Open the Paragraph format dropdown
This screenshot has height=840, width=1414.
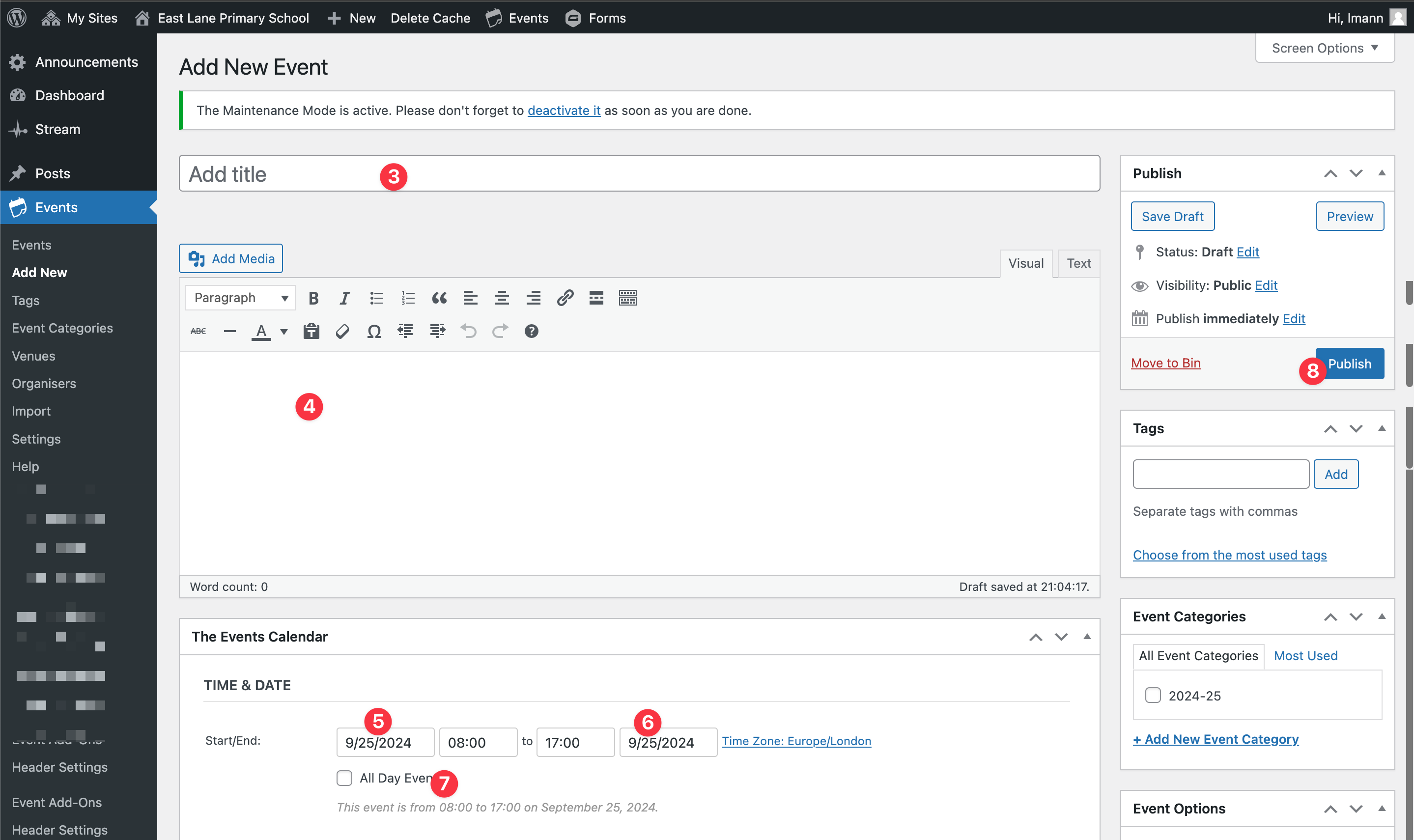point(240,298)
